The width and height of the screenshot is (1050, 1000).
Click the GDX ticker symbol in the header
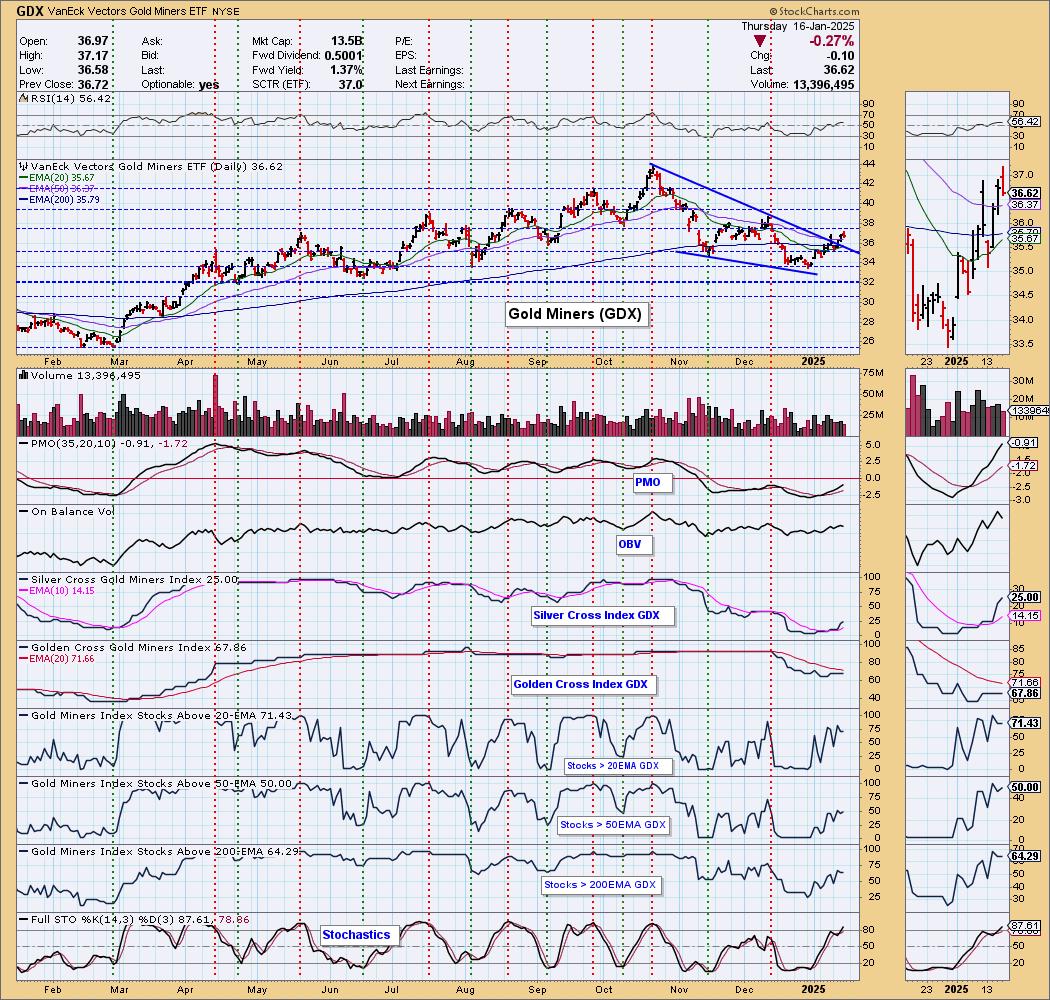(x=30, y=11)
